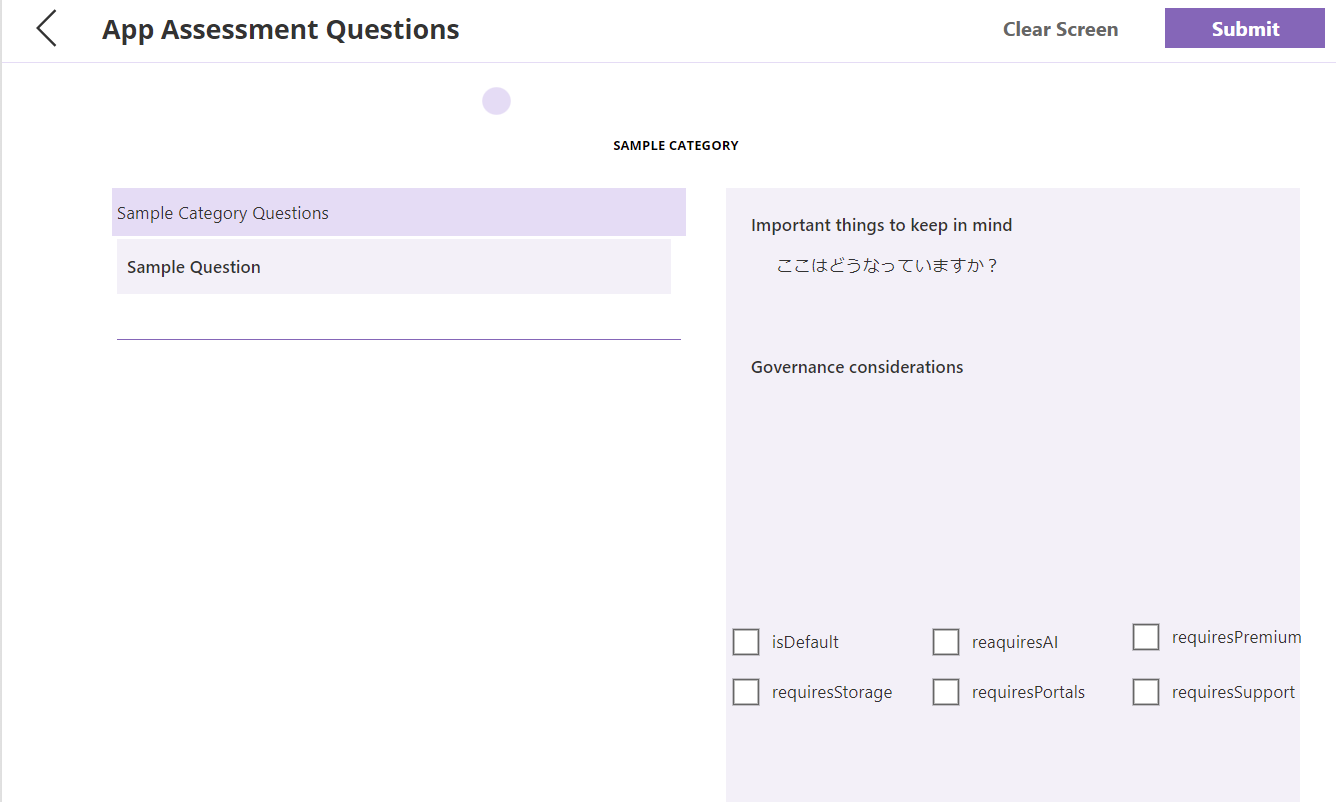Viewport: 1336px width, 802px height.
Task: Check the requiresPremium box
Action: coord(1146,637)
